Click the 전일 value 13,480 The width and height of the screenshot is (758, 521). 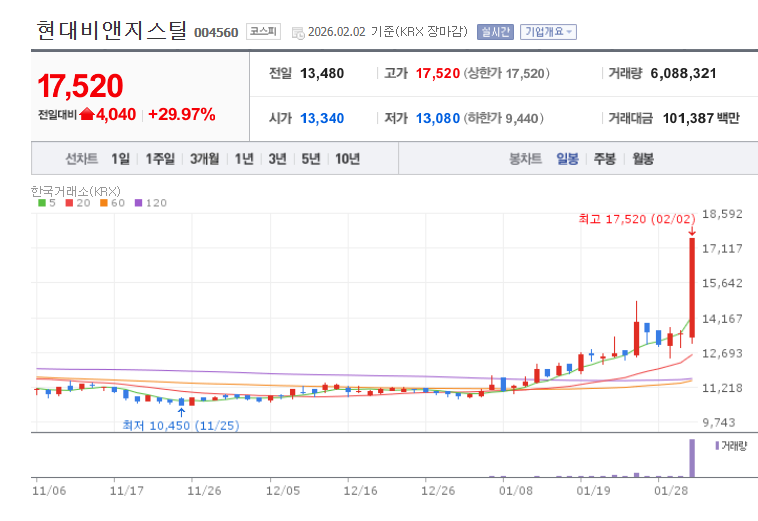[x=322, y=73]
